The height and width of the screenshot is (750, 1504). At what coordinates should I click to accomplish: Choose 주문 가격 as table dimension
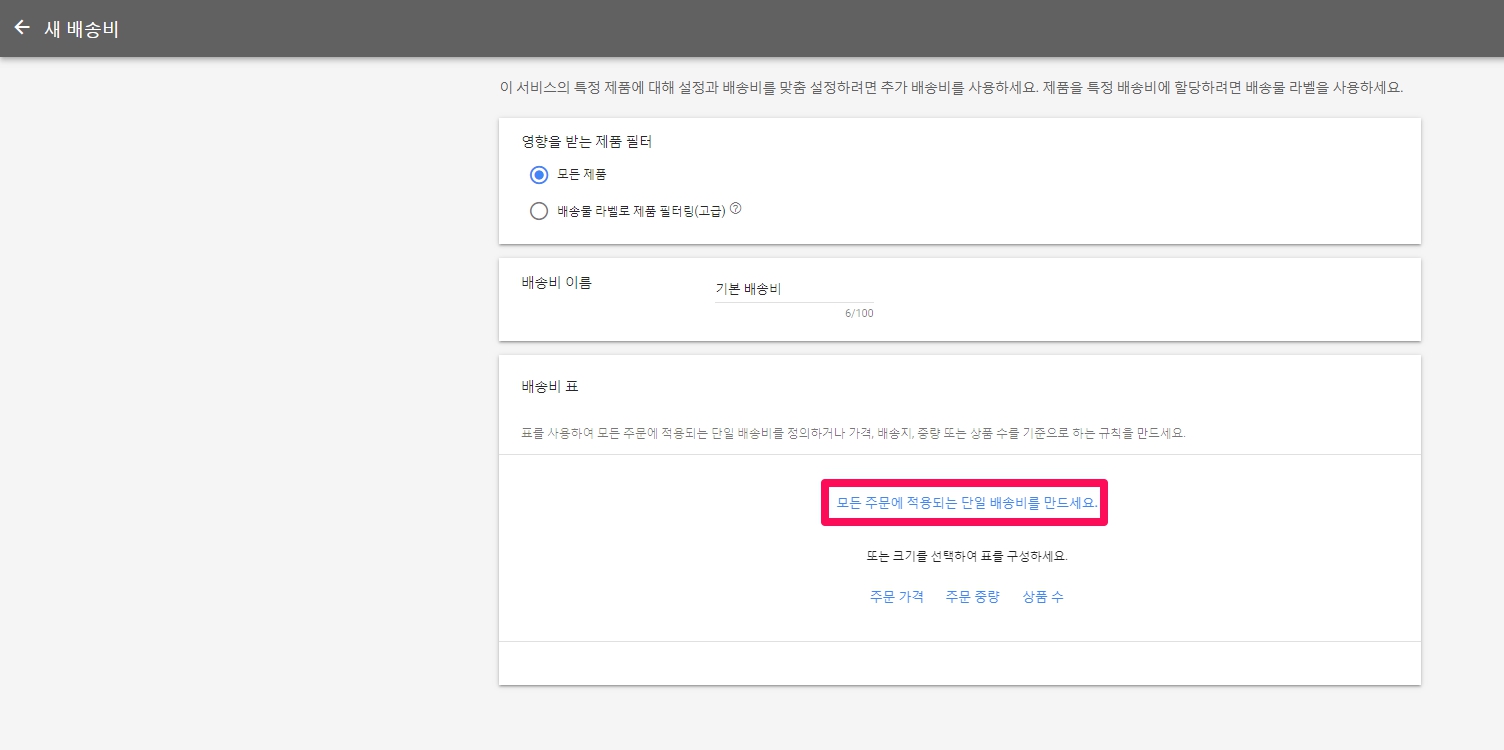[896, 597]
